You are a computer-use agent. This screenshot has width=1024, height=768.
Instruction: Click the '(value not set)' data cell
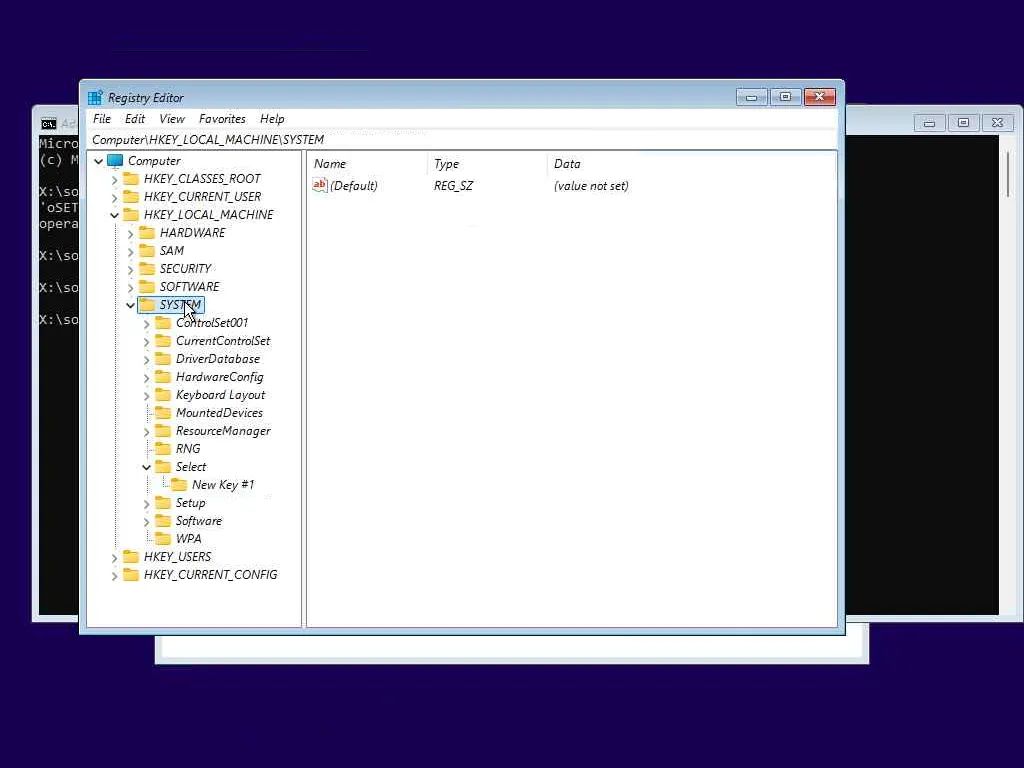(591, 186)
